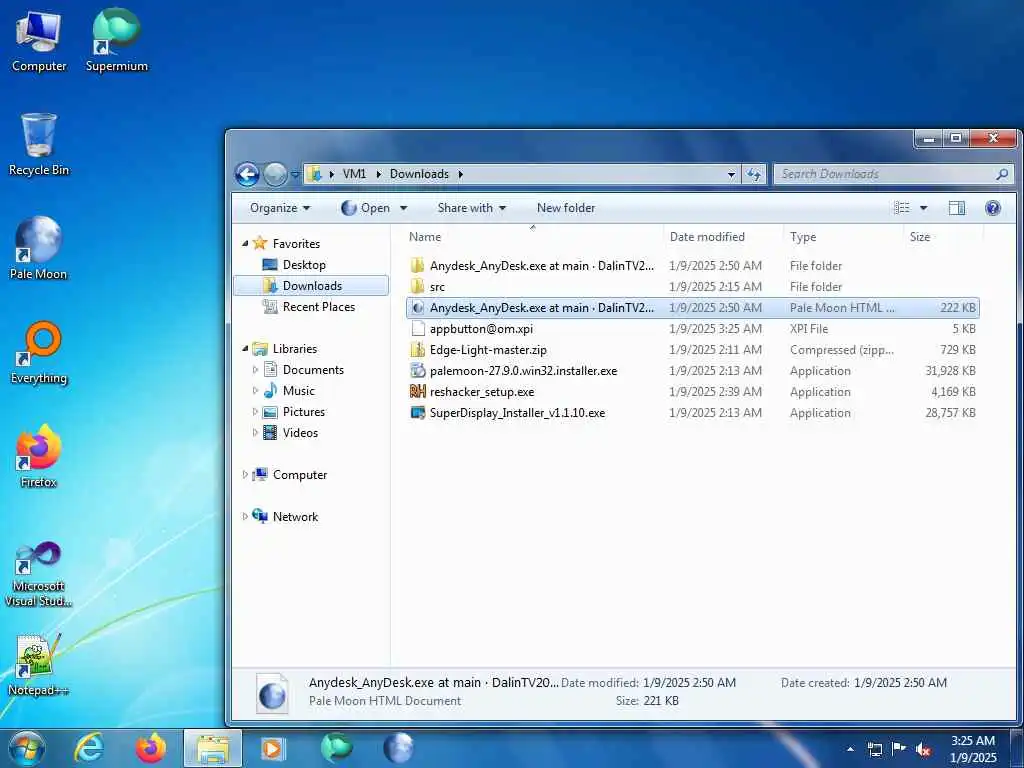The width and height of the screenshot is (1024, 768).
Task: Sort by the Type column header
Action: click(x=843, y=237)
